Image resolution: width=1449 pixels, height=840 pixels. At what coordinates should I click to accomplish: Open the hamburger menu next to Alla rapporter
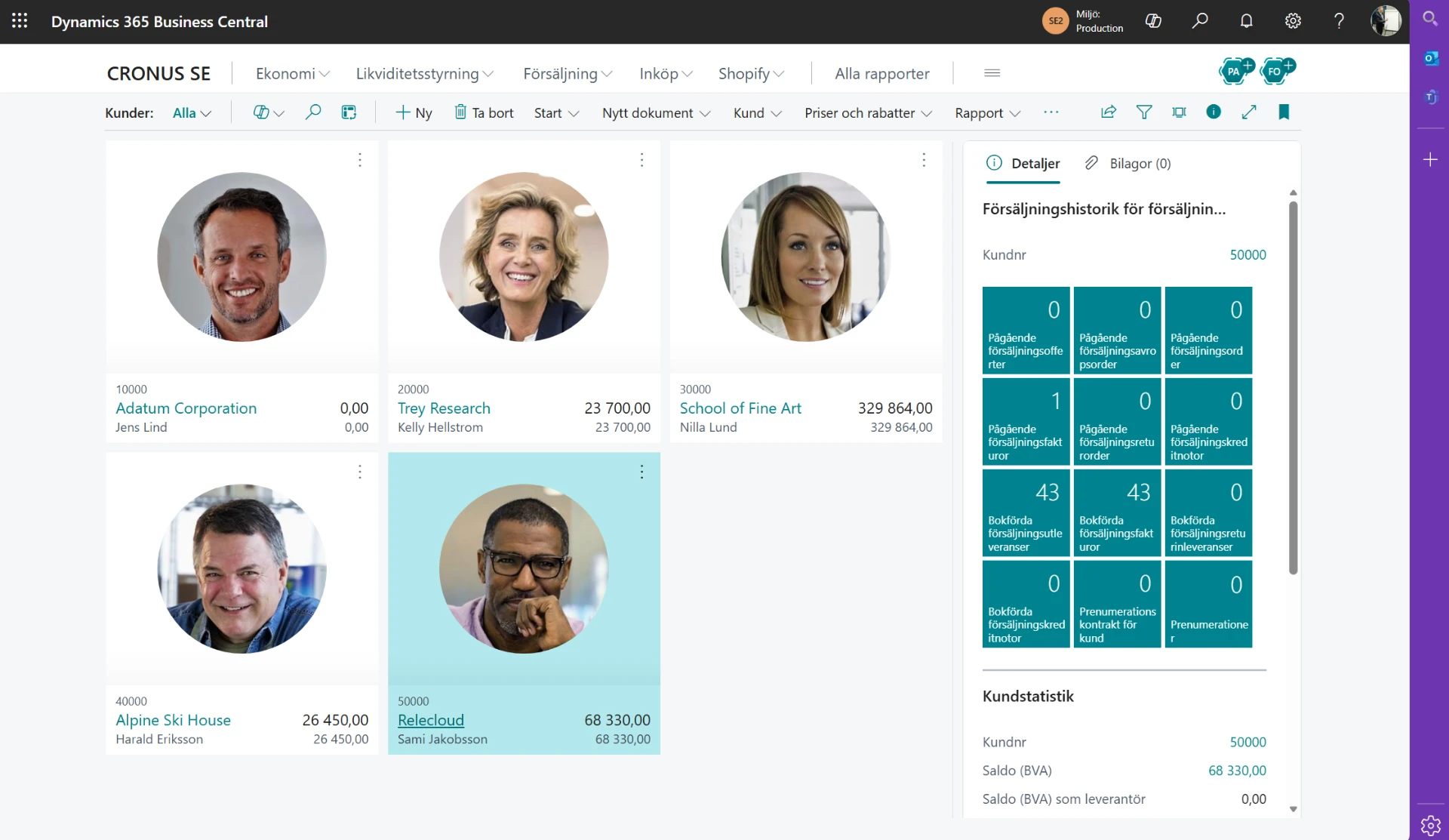point(992,73)
